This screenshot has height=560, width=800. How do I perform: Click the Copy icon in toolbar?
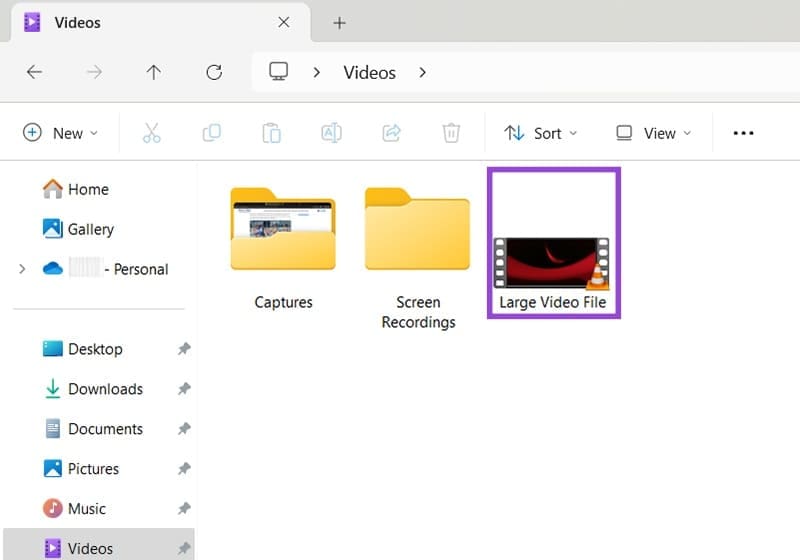click(211, 133)
